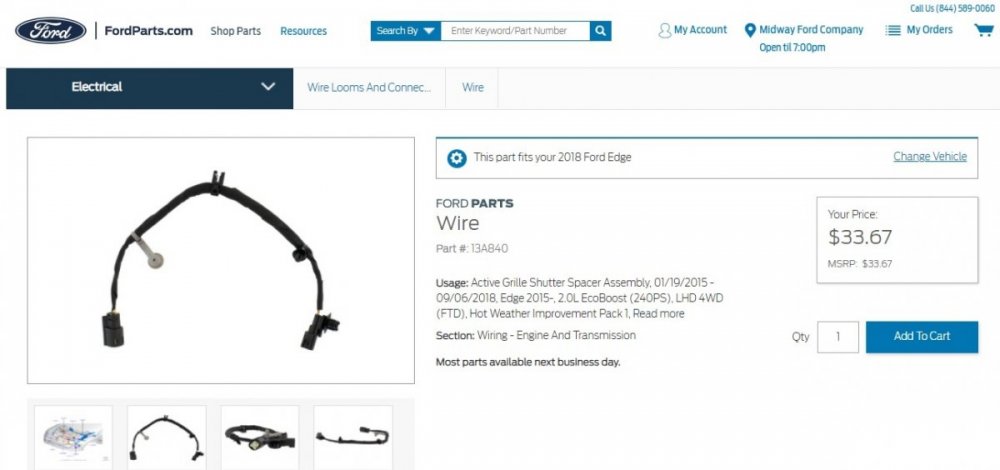This screenshot has height=470, width=1000.
Task: Click the Qty quantity input box
Action: (x=838, y=337)
